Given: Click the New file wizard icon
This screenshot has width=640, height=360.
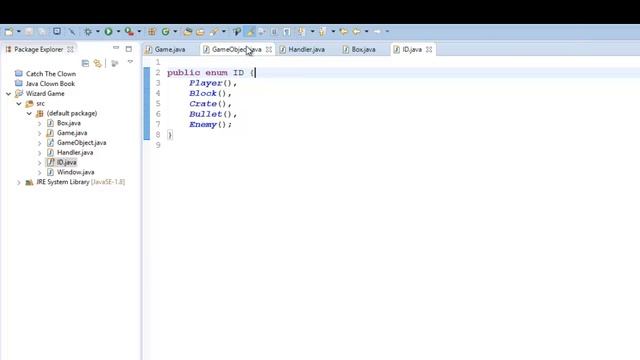Looking at the screenshot, I should click(9, 31).
